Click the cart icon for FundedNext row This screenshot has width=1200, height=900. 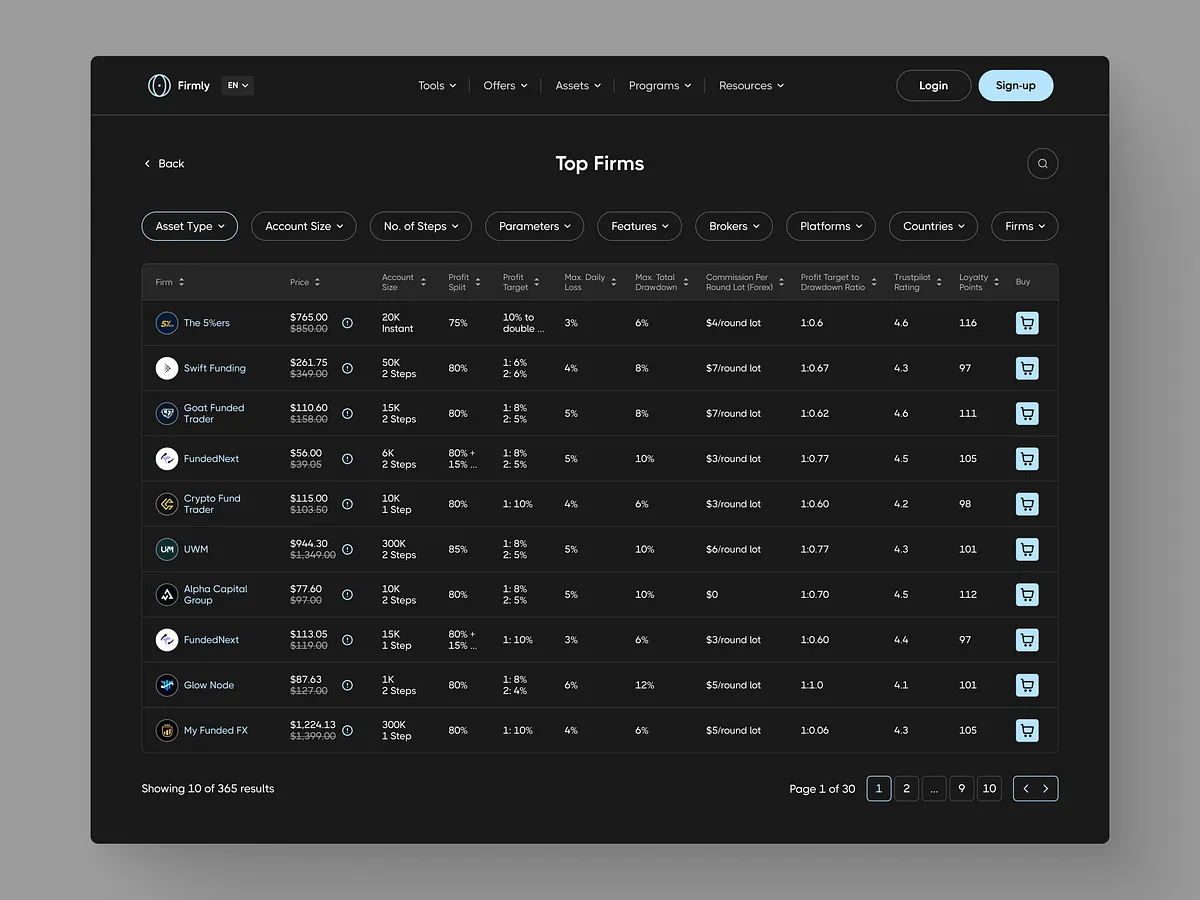coord(1027,458)
